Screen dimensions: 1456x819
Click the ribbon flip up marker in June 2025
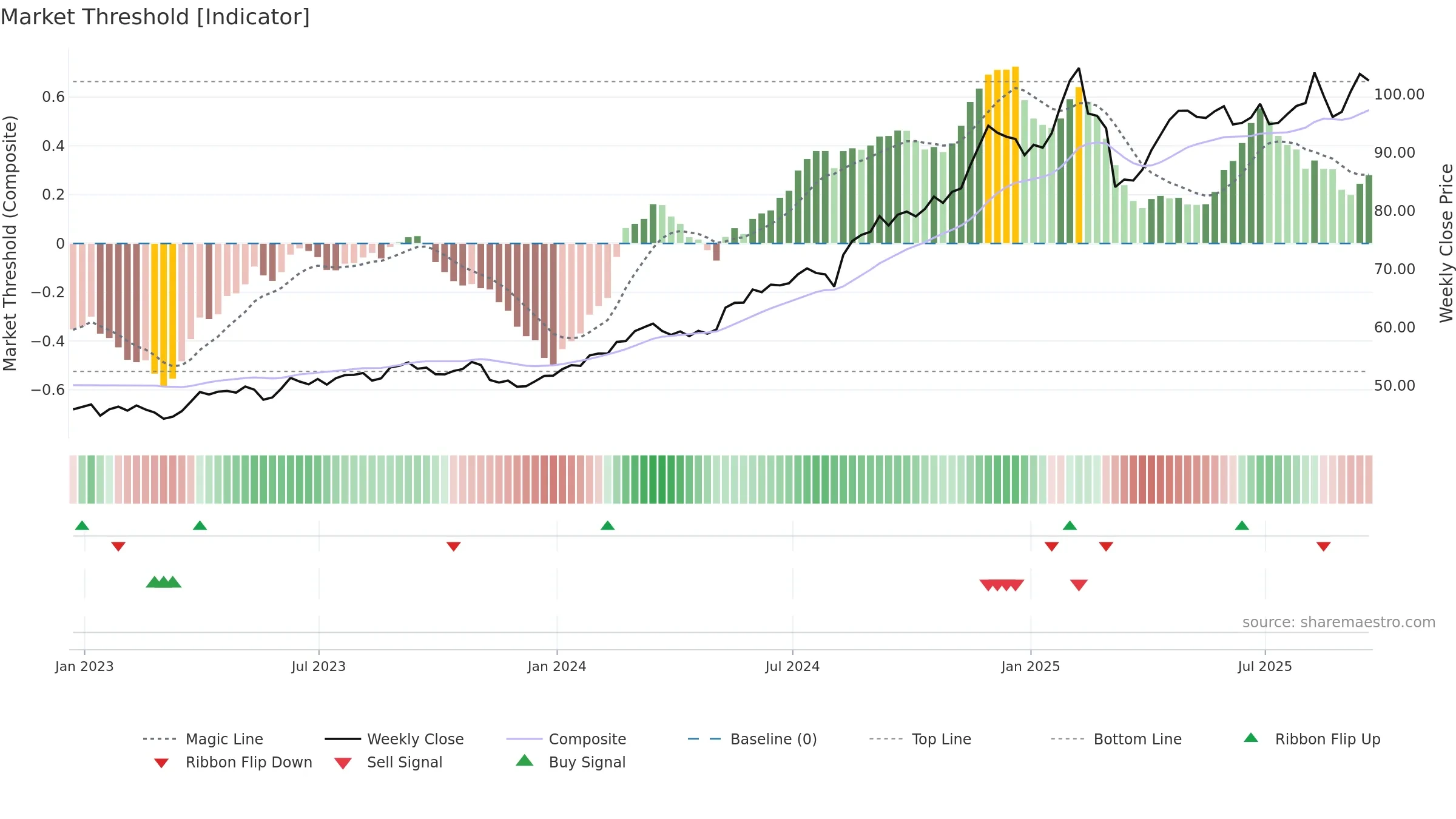(1242, 525)
